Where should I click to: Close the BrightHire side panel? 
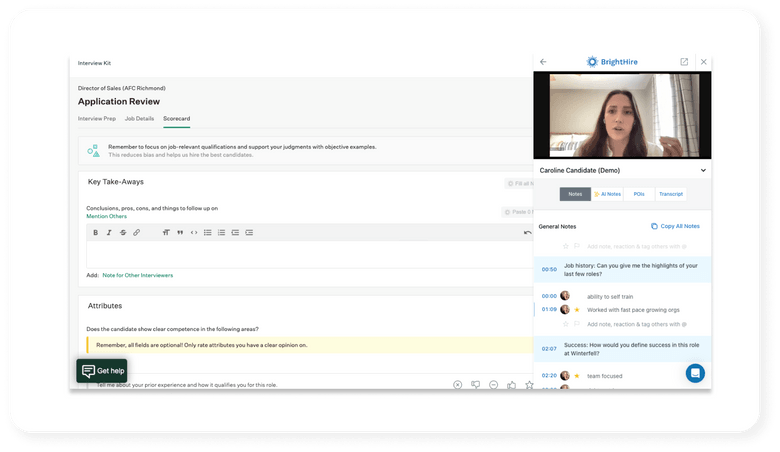click(x=703, y=62)
